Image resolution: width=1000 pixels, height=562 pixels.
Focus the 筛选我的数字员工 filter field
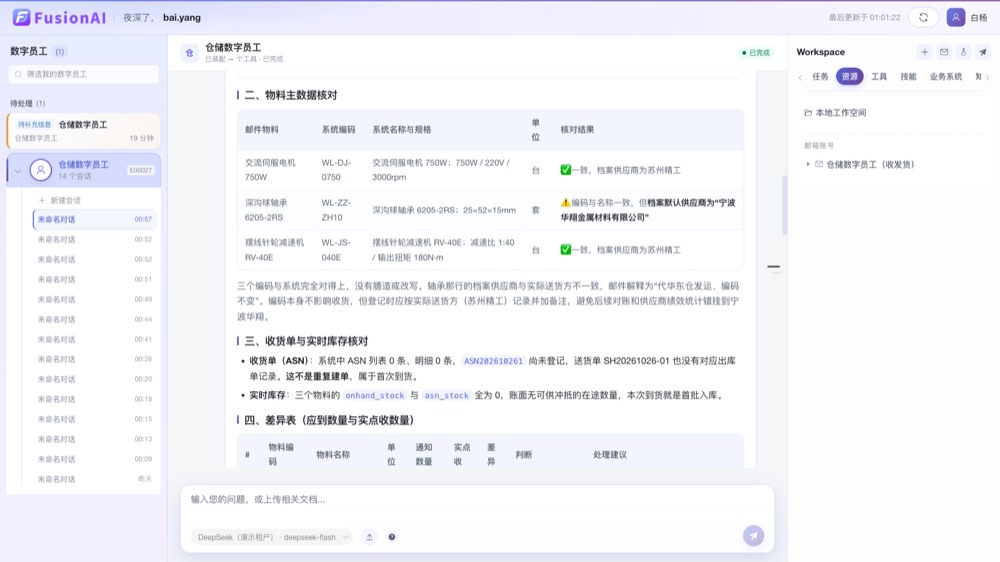point(84,74)
